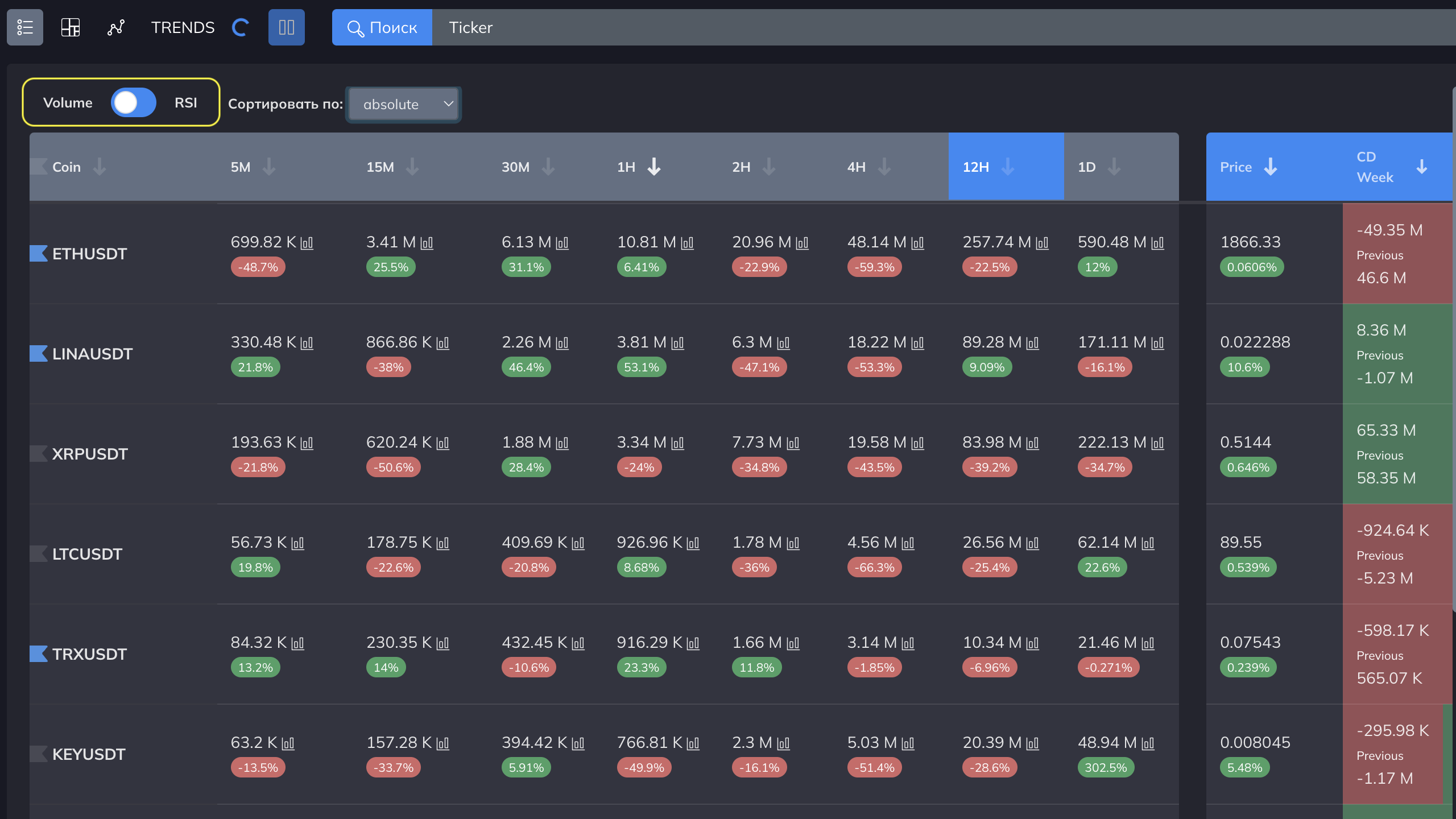The height and width of the screenshot is (819, 1456).
Task: Open the TRENDS section
Action: (183, 27)
